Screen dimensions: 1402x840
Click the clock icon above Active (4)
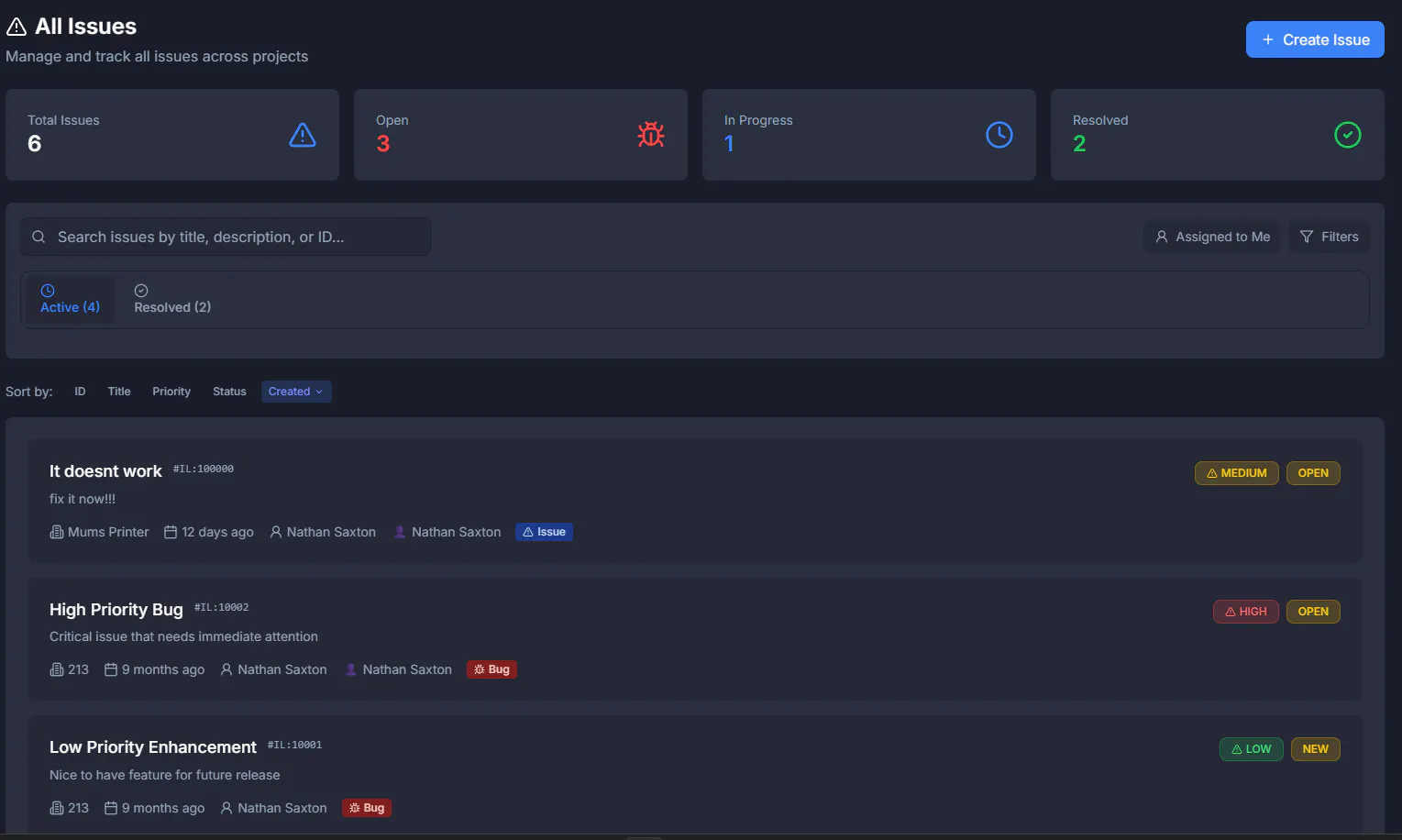coord(48,291)
